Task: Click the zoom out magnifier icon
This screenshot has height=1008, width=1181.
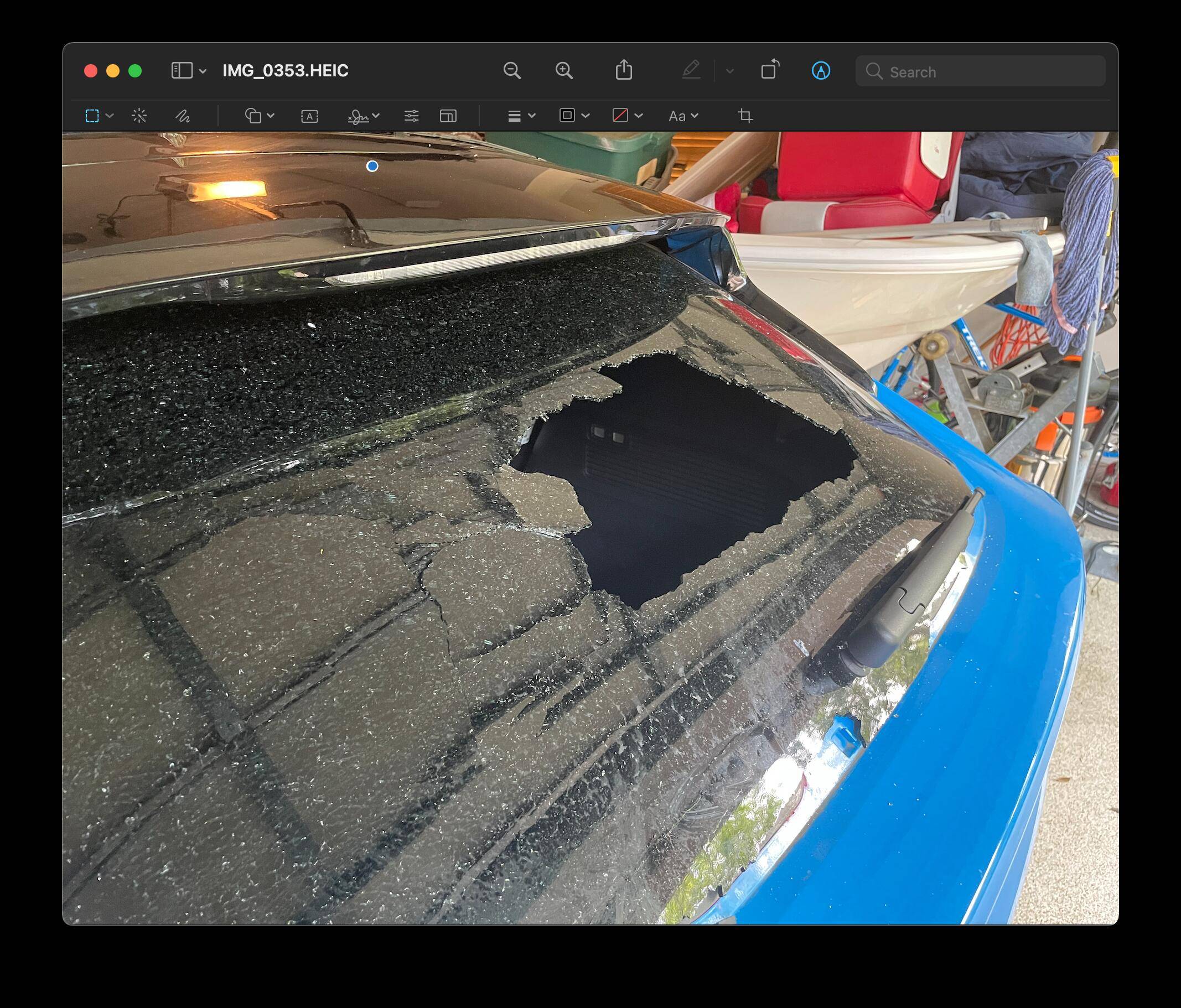Action: pos(512,71)
